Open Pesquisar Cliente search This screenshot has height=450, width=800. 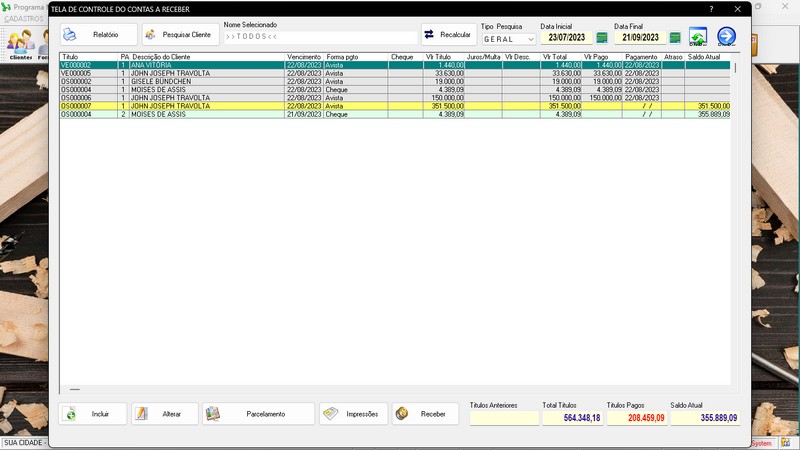pyautogui.click(x=180, y=35)
